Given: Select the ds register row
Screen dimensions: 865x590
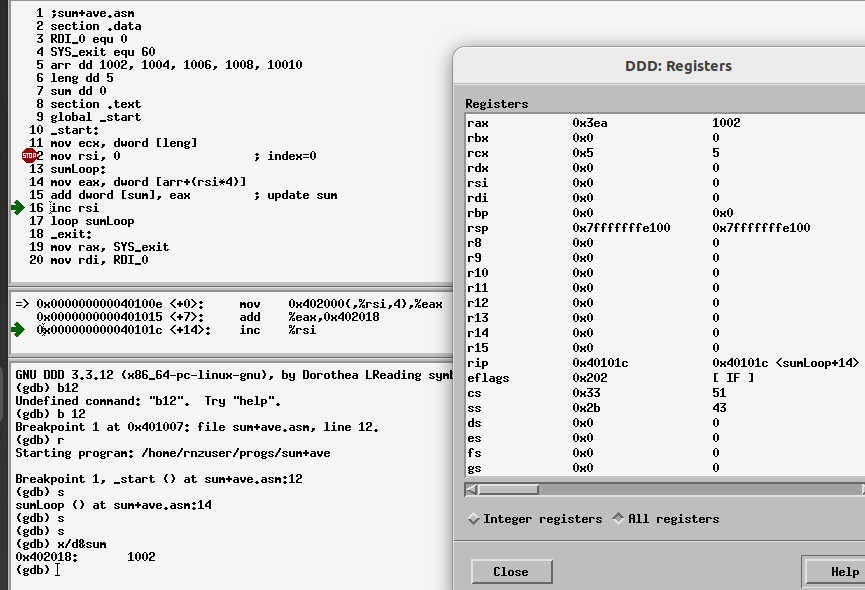Looking at the screenshot, I should (x=665, y=422).
